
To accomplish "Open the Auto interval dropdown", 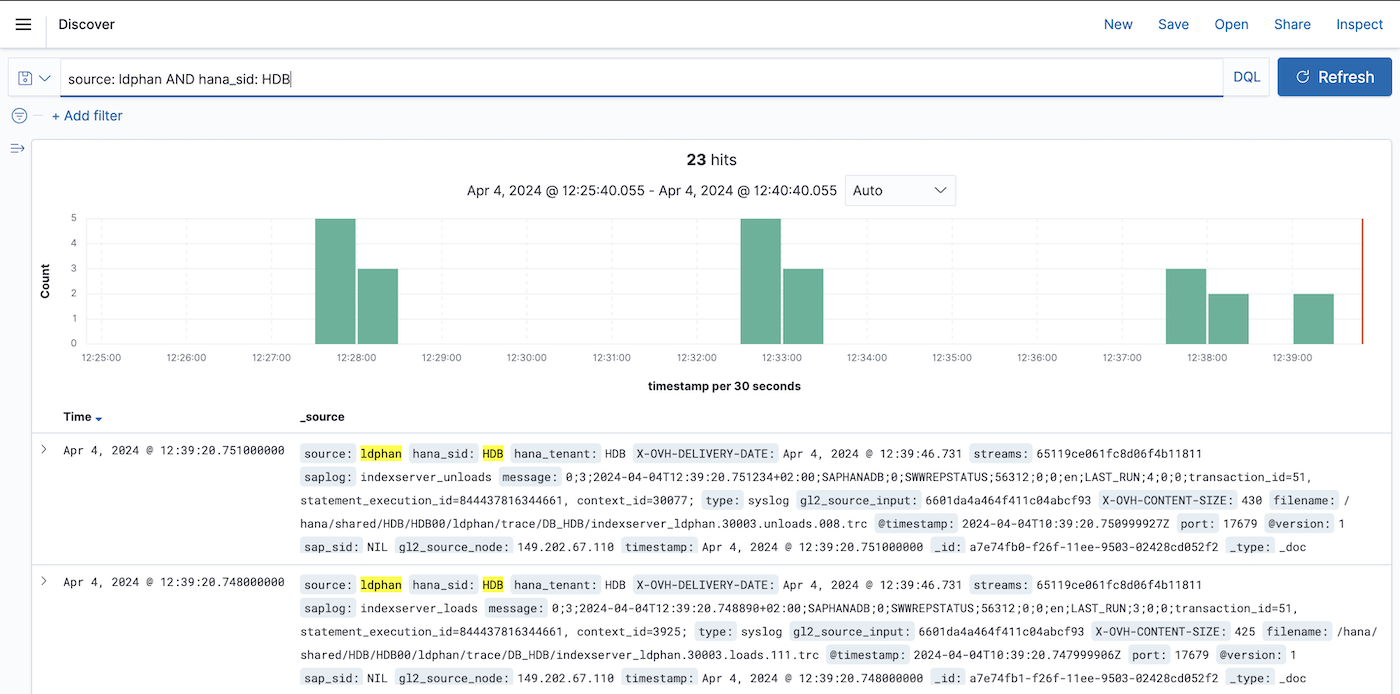I will (900, 190).
